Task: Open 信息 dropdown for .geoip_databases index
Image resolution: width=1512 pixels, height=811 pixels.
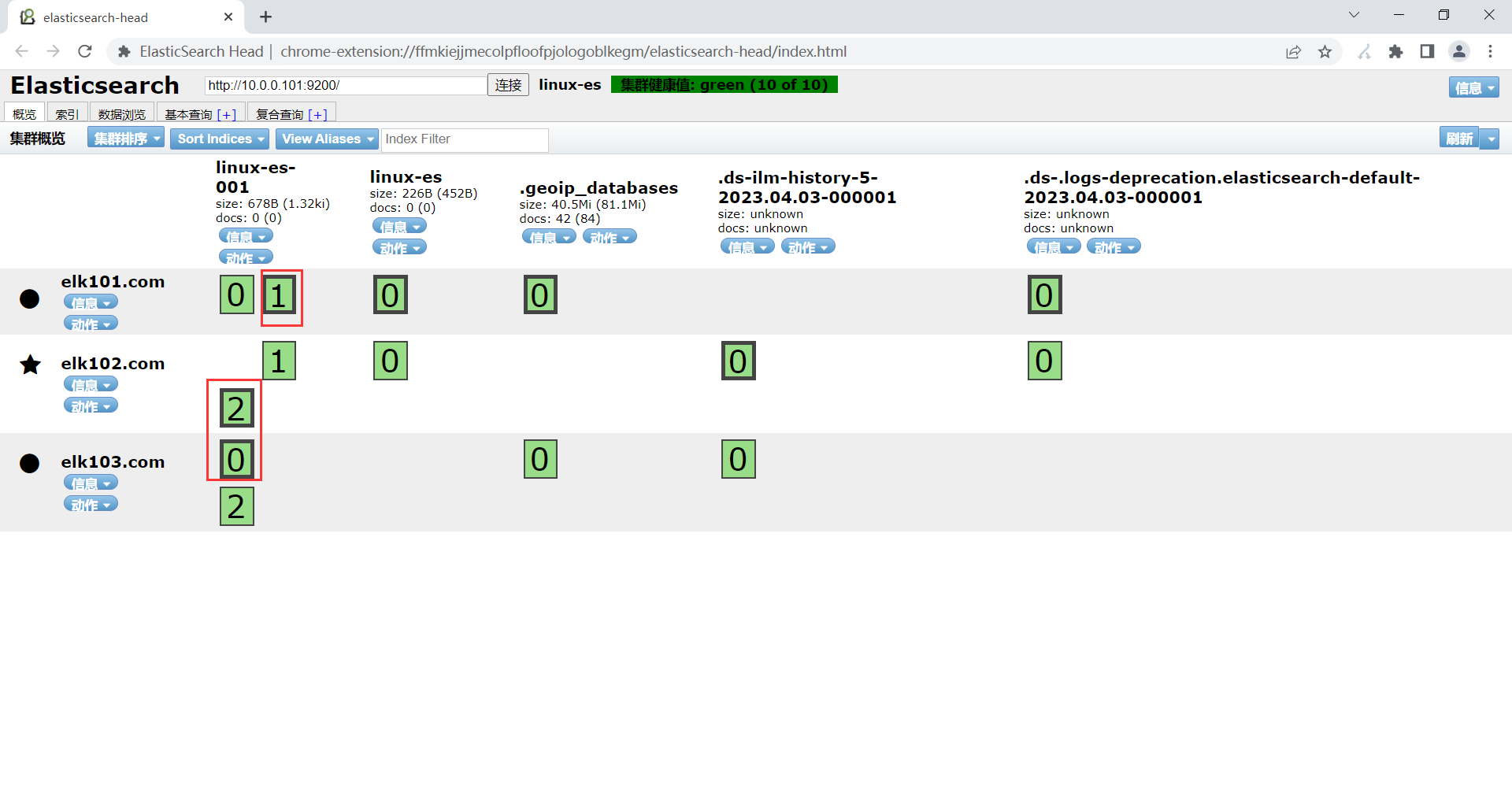Action: [549, 237]
